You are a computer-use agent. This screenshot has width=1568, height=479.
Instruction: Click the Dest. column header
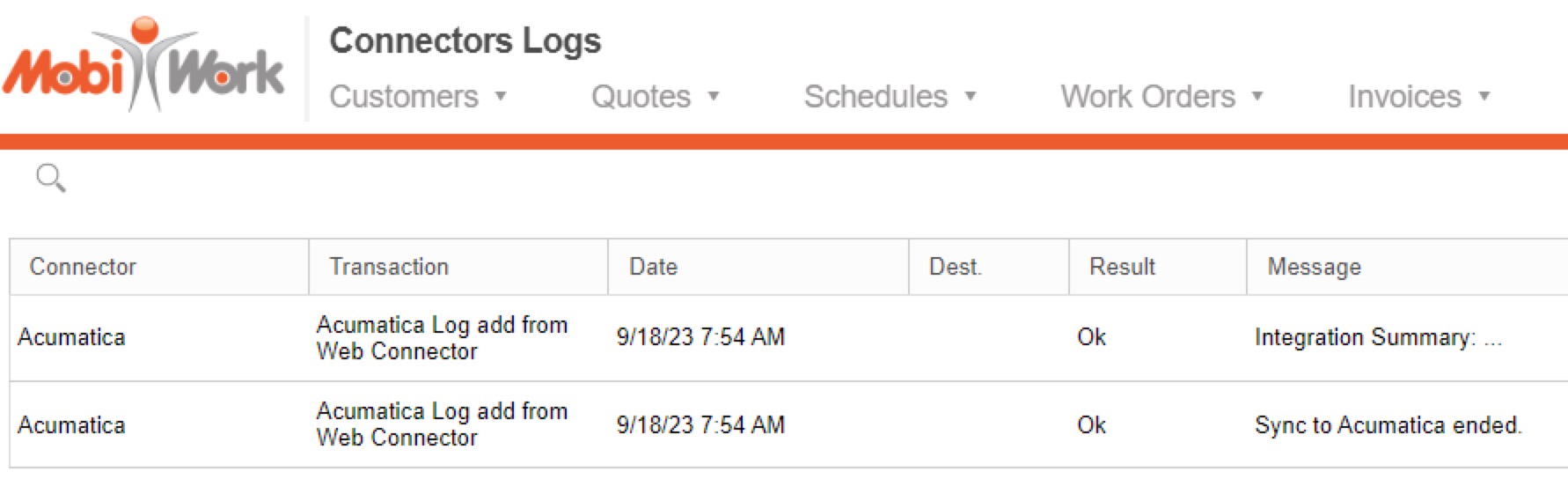pyautogui.click(x=955, y=267)
